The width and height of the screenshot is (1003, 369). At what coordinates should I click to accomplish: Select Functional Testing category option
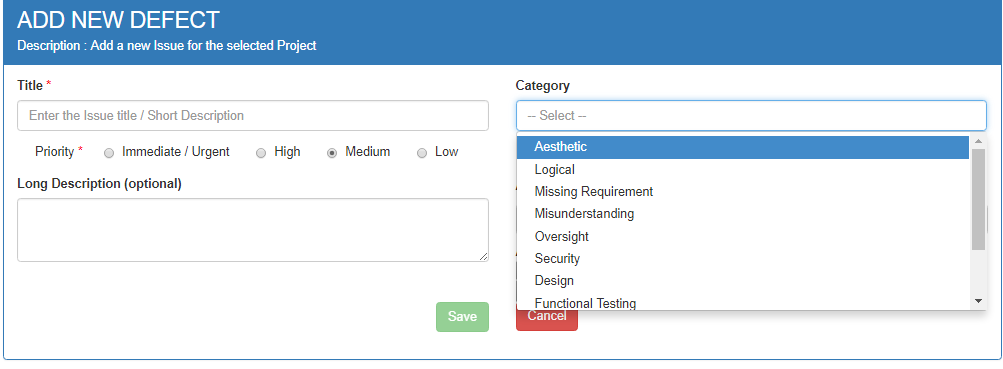[x=743, y=302]
